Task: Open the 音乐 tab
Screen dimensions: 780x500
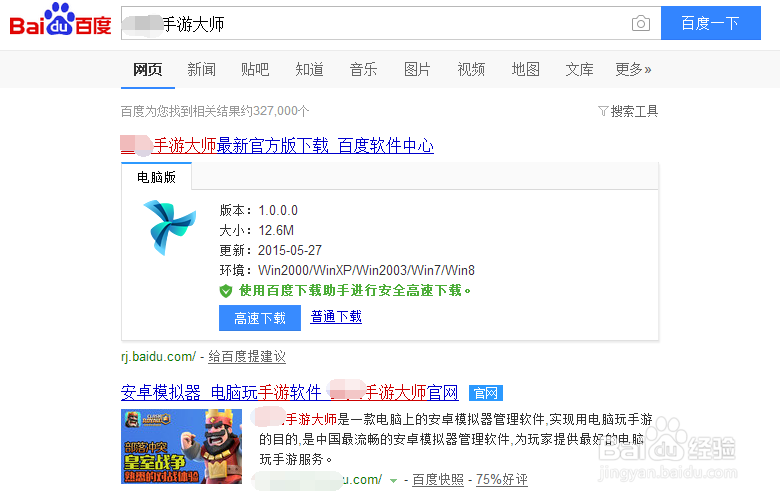Action: point(363,69)
